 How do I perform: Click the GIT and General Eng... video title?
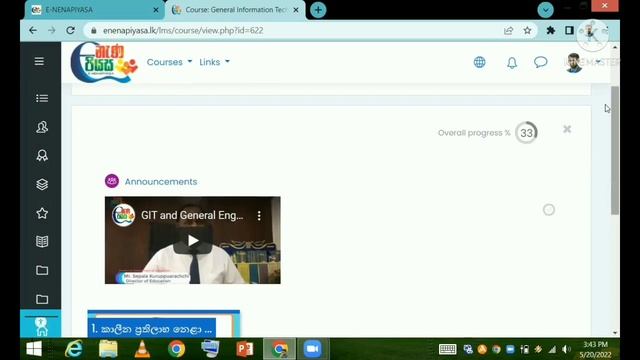coord(192,215)
